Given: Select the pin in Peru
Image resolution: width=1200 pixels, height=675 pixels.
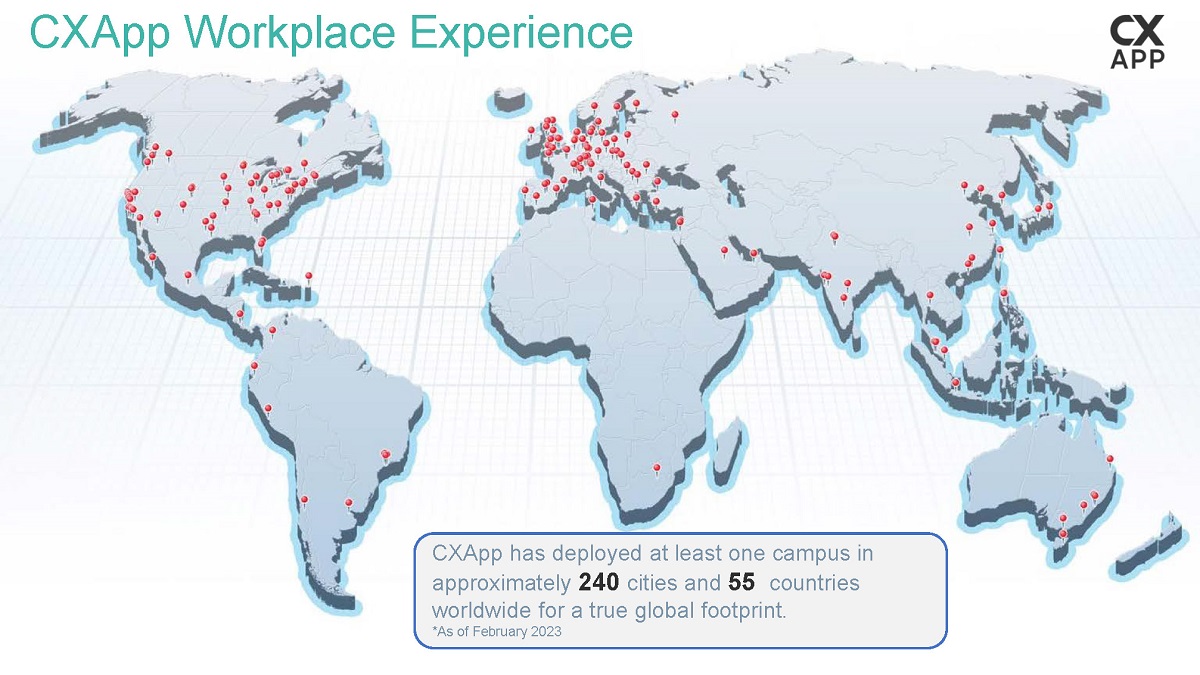Looking at the screenshot, I should (x=268, y=410).
